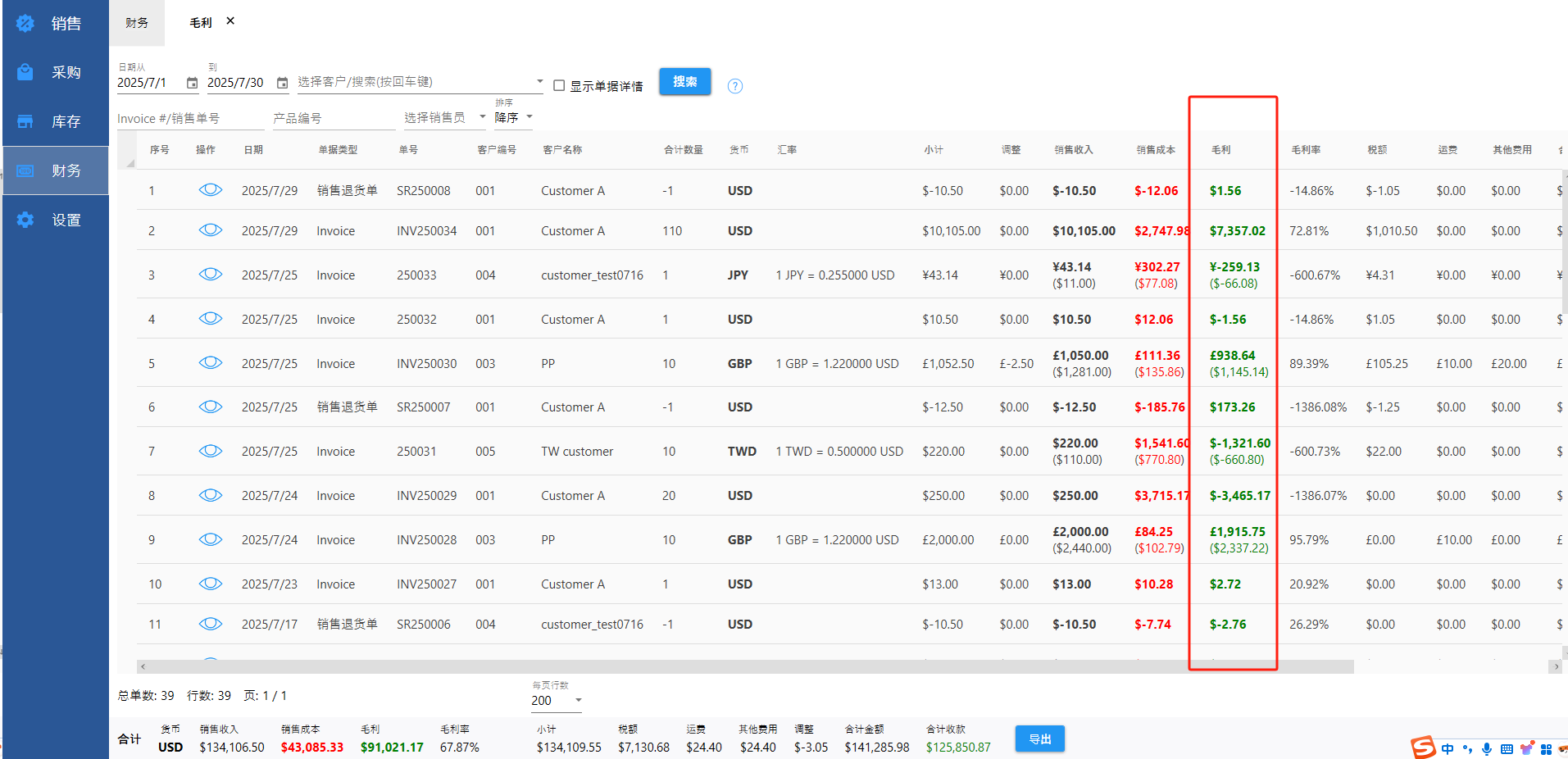Click the 库存 inventory store icon
The height and width of the screenshot is (759, 1568).
[x=25, y=121]
